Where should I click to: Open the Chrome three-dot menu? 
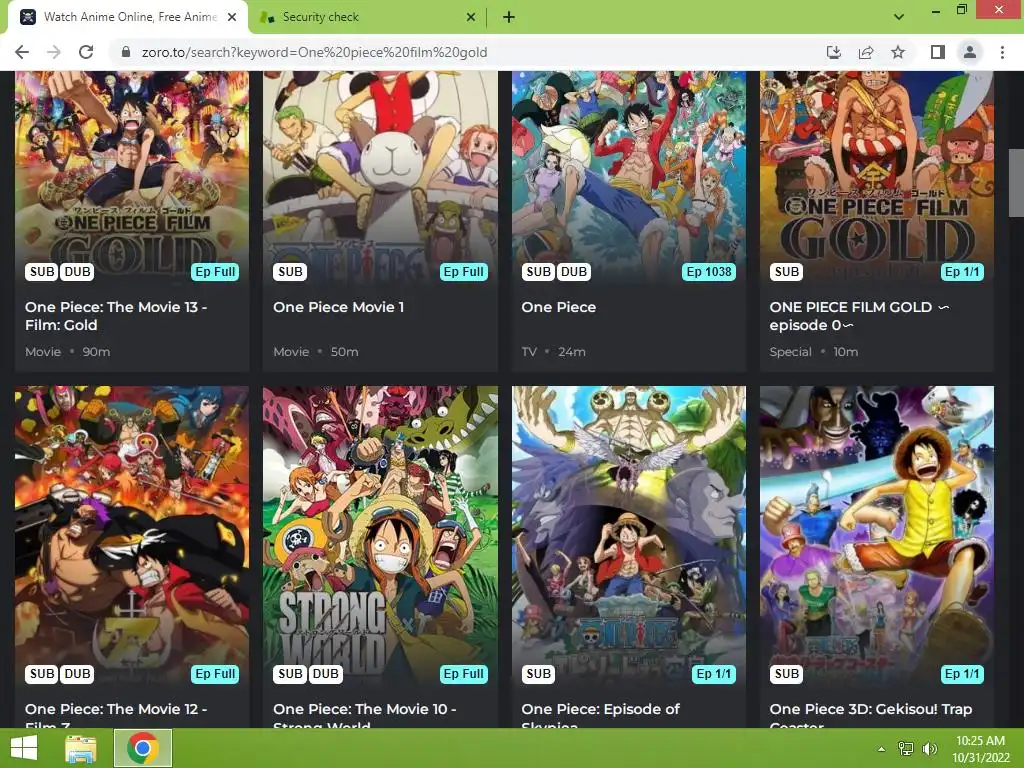tap(1002, 52)
